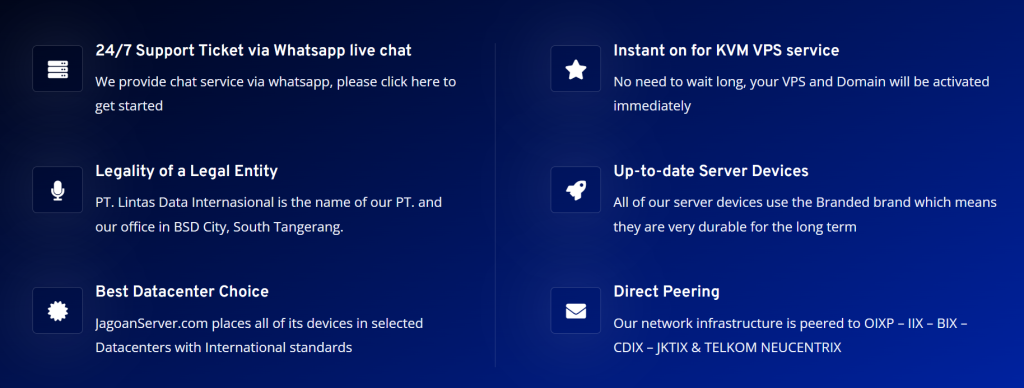Select the Instant on for KVM VPS heading
This screenshot has height=388, width=1024.
point(726,50)
